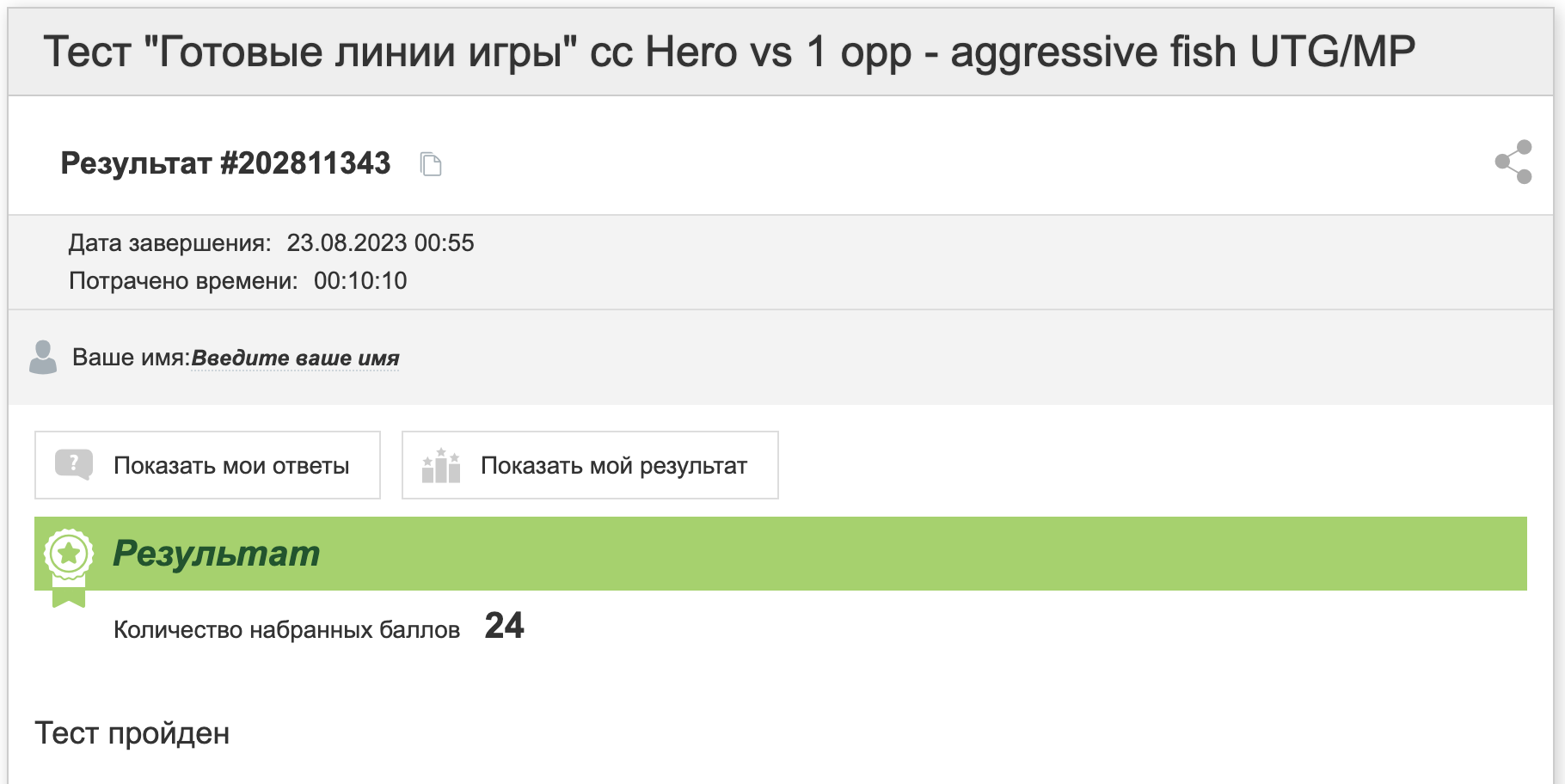The width and height of the screenshot is (1565, 784).
Task: Open the share icon menu
Action: tap(1513, 162)
